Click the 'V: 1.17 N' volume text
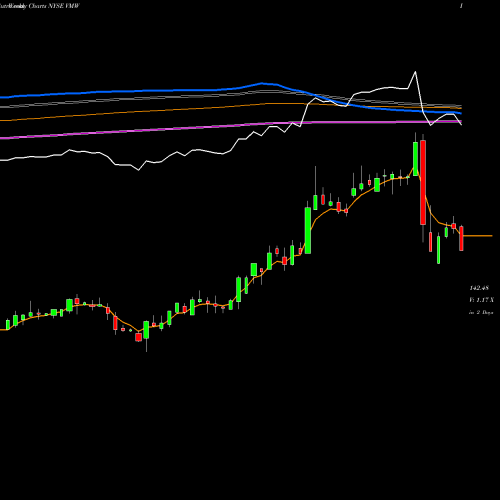This screenshot has height=500, width=500. [x=481, y=300]
